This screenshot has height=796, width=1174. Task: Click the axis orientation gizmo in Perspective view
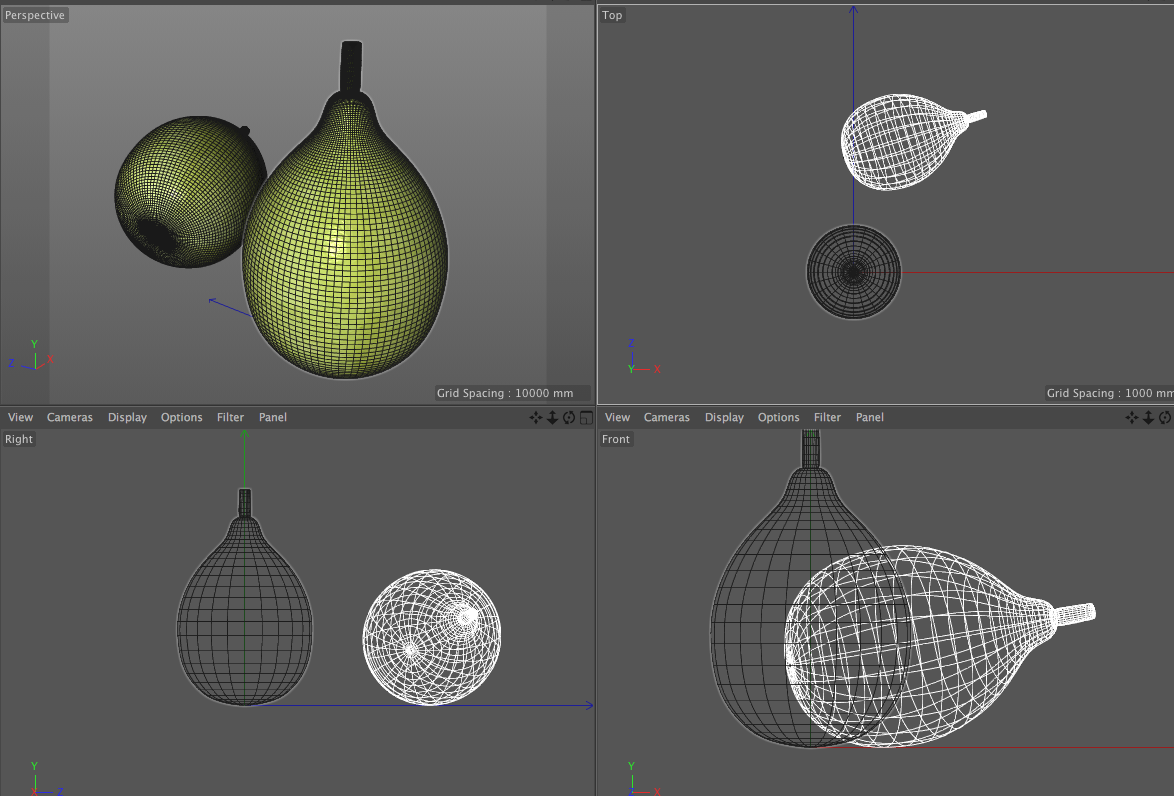[x=31, y=356]
